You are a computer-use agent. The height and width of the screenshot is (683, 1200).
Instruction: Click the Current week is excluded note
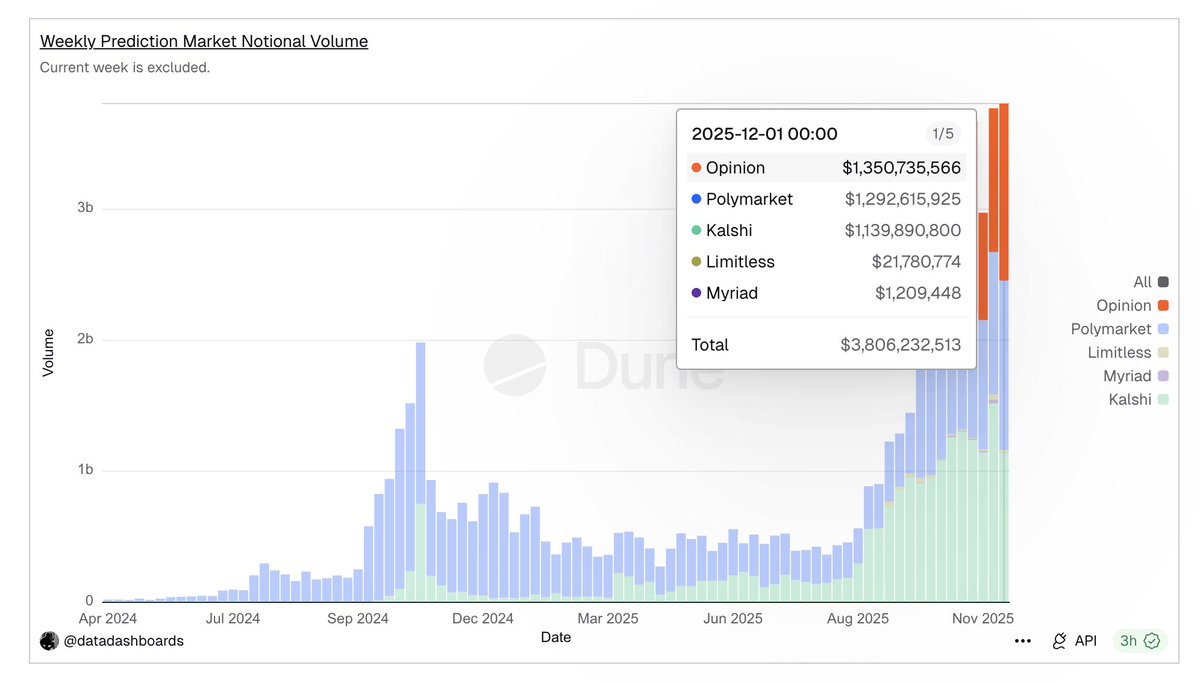coord(125,68)
